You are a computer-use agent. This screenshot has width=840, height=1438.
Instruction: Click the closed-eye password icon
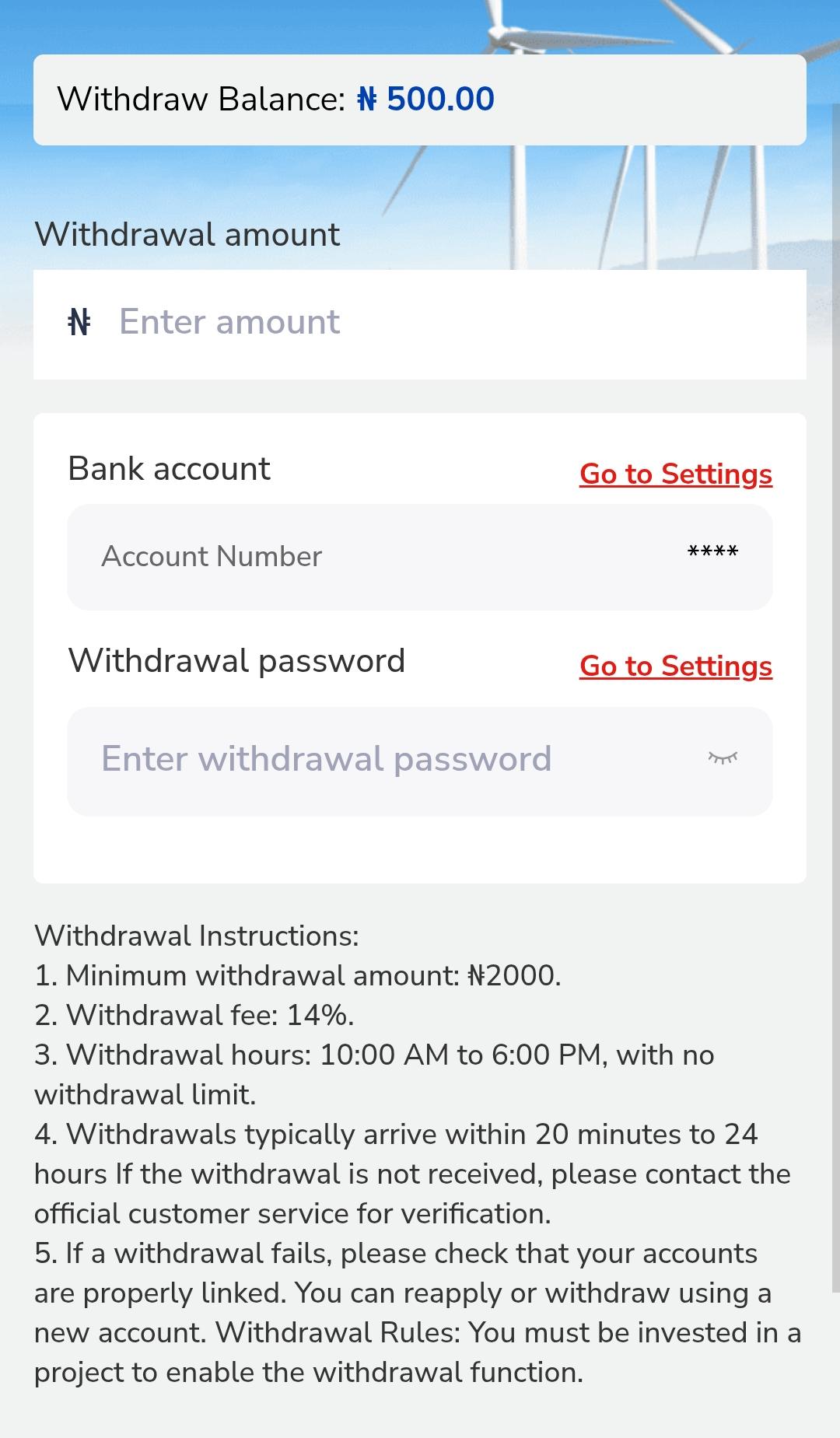point(723,758)
